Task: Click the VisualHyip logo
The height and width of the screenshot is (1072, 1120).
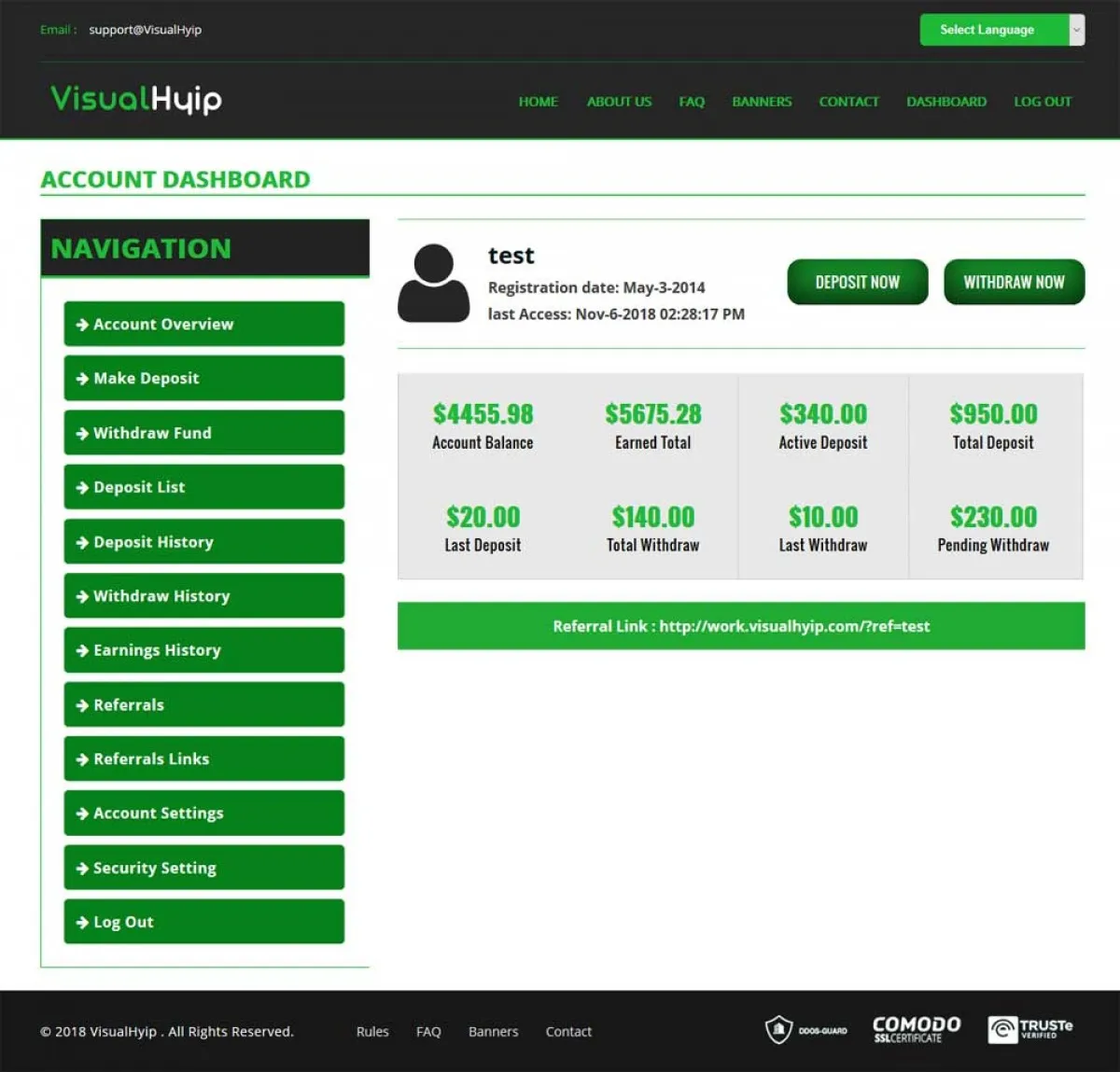Action: (x=136, y=99)
